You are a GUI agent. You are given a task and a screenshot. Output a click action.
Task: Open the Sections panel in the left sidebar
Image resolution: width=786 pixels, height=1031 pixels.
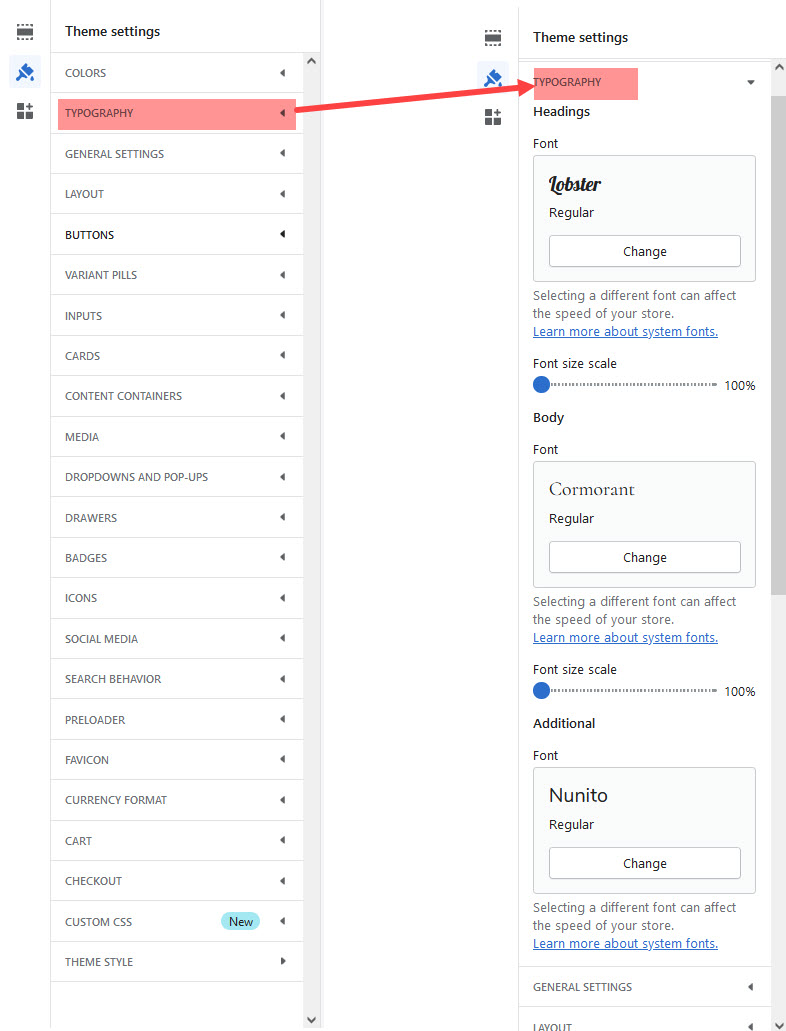point(25,31)
